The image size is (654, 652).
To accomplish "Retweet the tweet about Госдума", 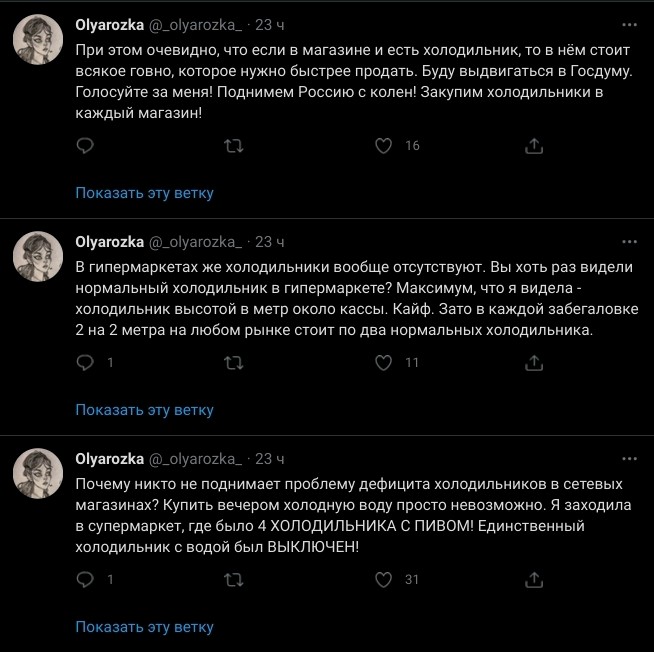I will point(233,146).
